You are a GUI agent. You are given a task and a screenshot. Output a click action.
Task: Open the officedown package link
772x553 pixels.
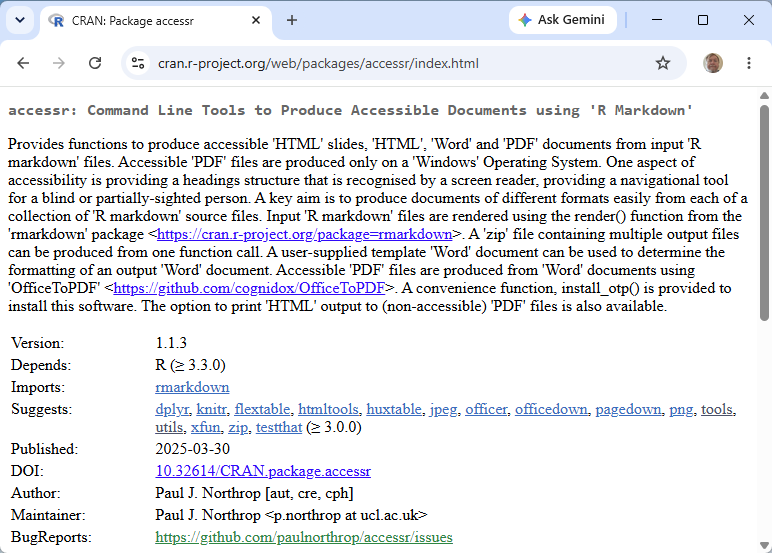point(551,409)
